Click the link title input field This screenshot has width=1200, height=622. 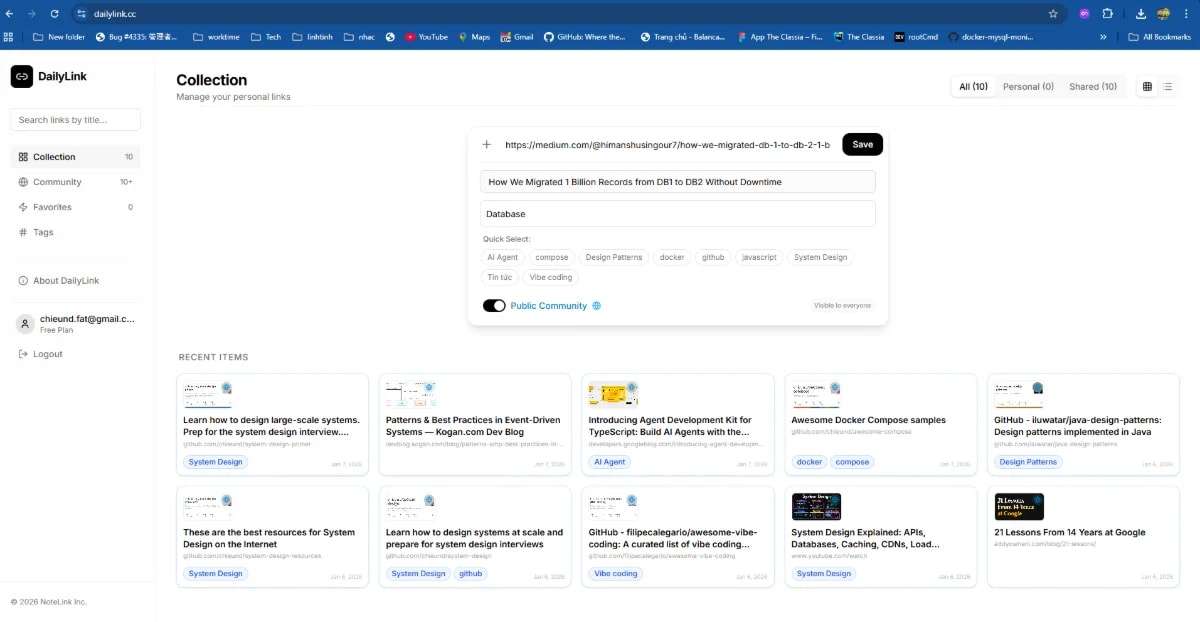click(677, 181)
